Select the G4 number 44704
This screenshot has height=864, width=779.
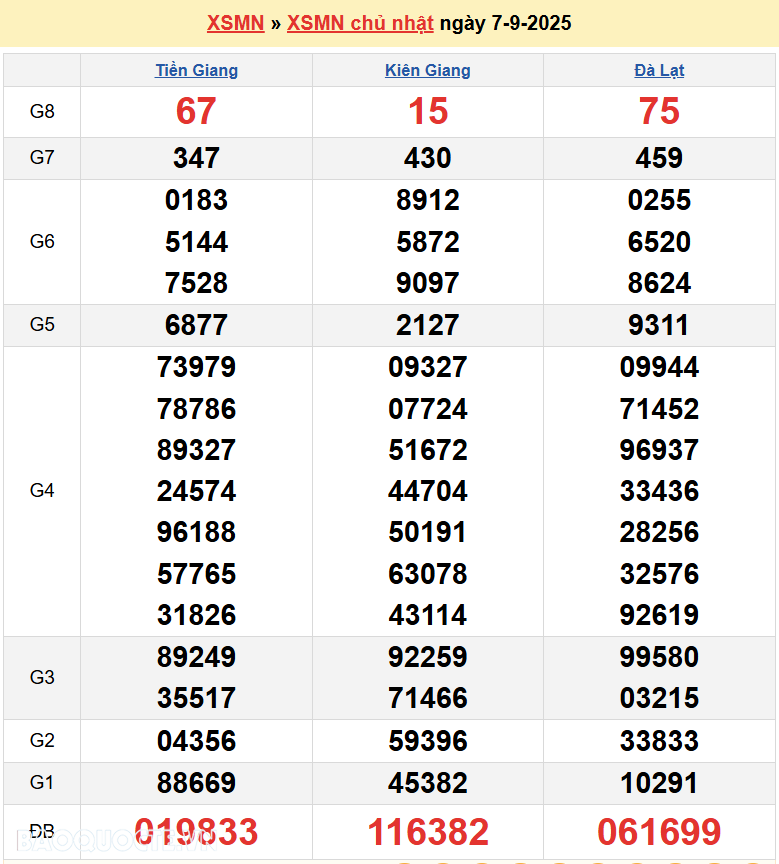click(427, 491)
